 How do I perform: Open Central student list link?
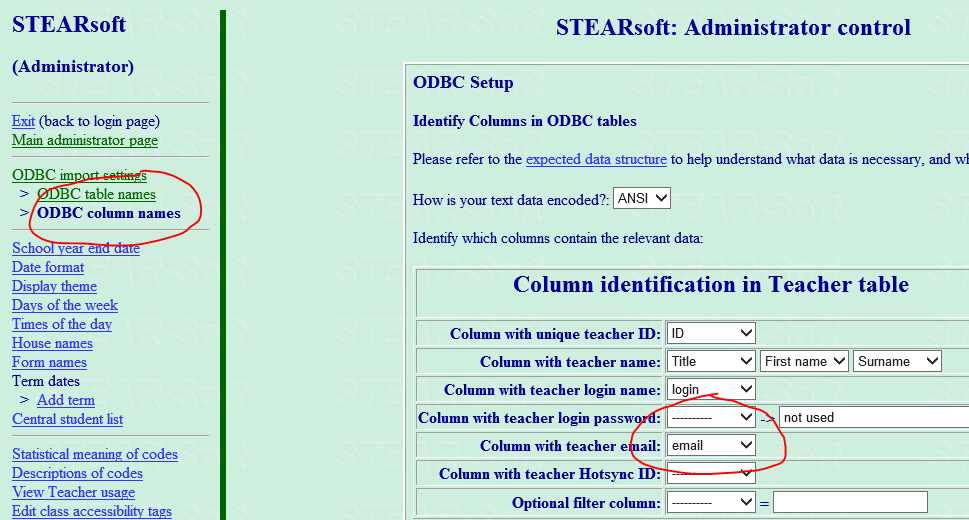coord(67,420)
